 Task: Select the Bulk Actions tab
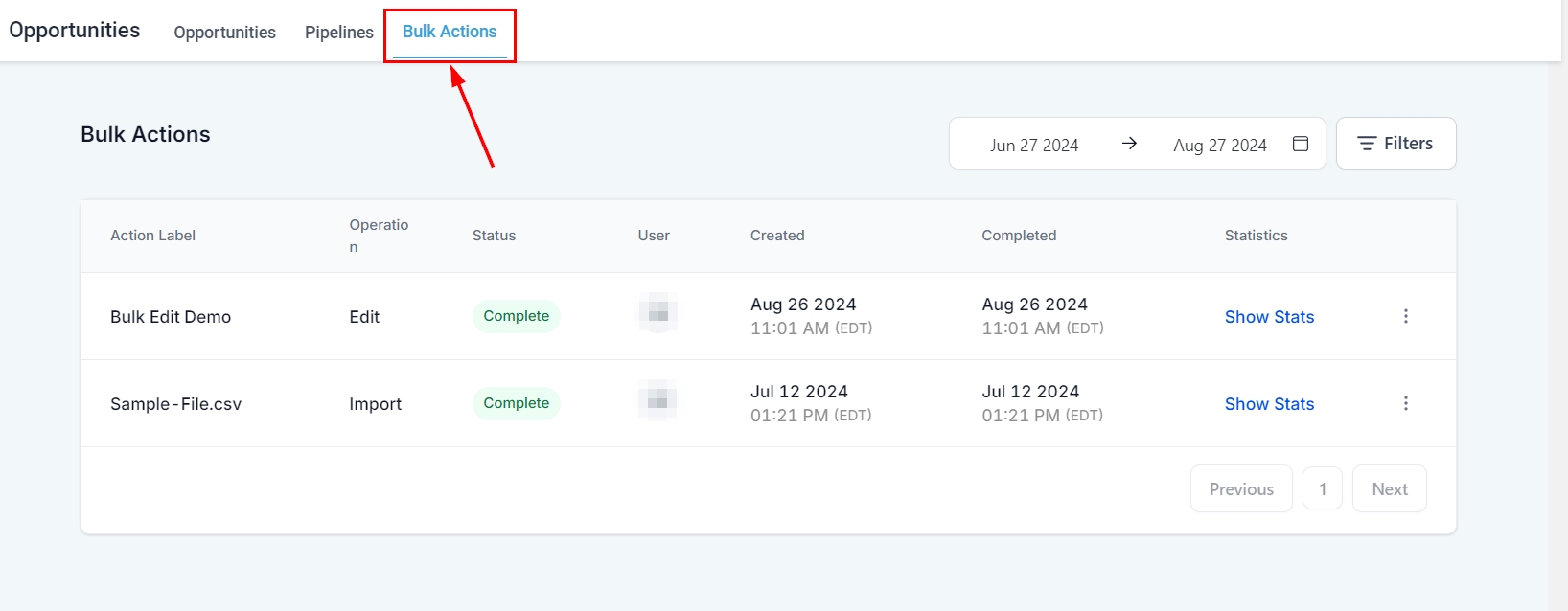click(x=450, y=33)
